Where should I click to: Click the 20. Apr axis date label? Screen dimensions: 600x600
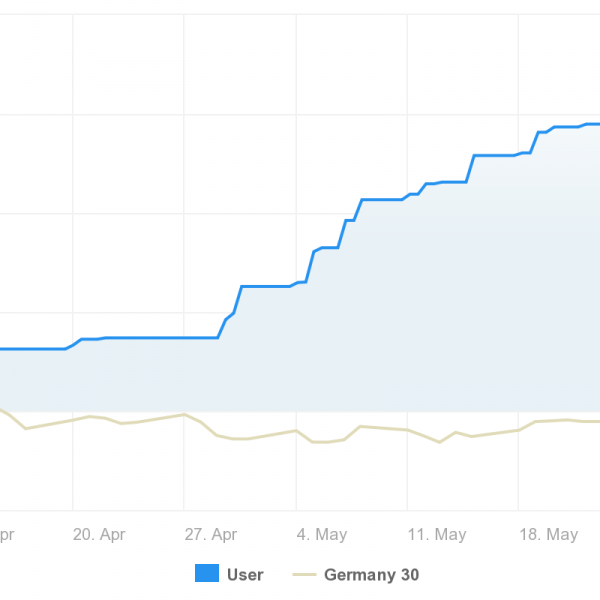(x=99, y=535)
